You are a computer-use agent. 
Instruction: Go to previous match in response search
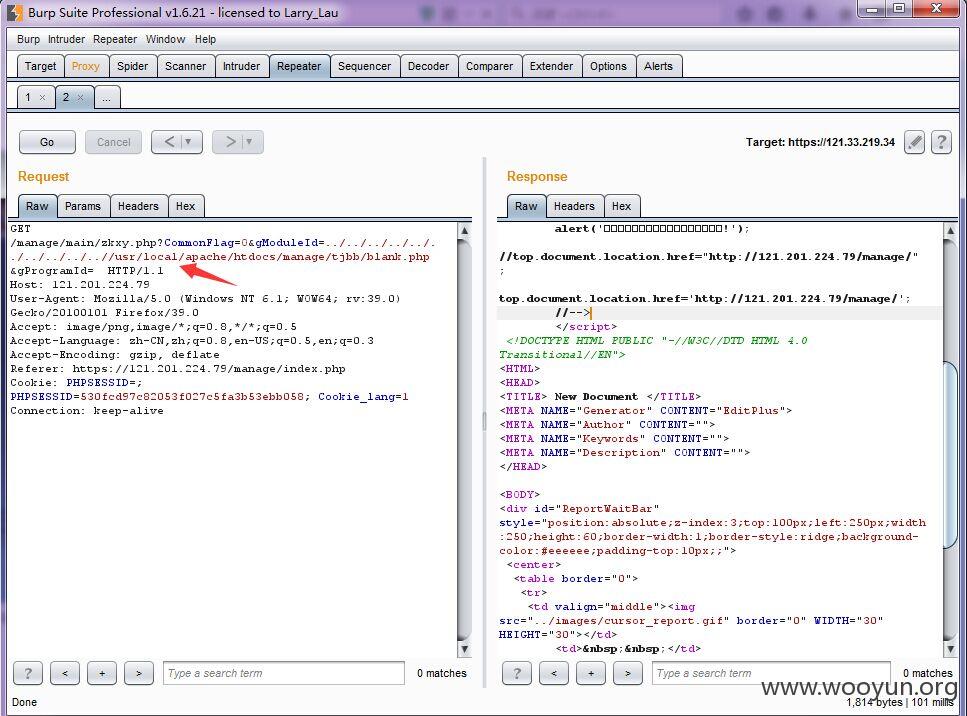tap(554, 673)
